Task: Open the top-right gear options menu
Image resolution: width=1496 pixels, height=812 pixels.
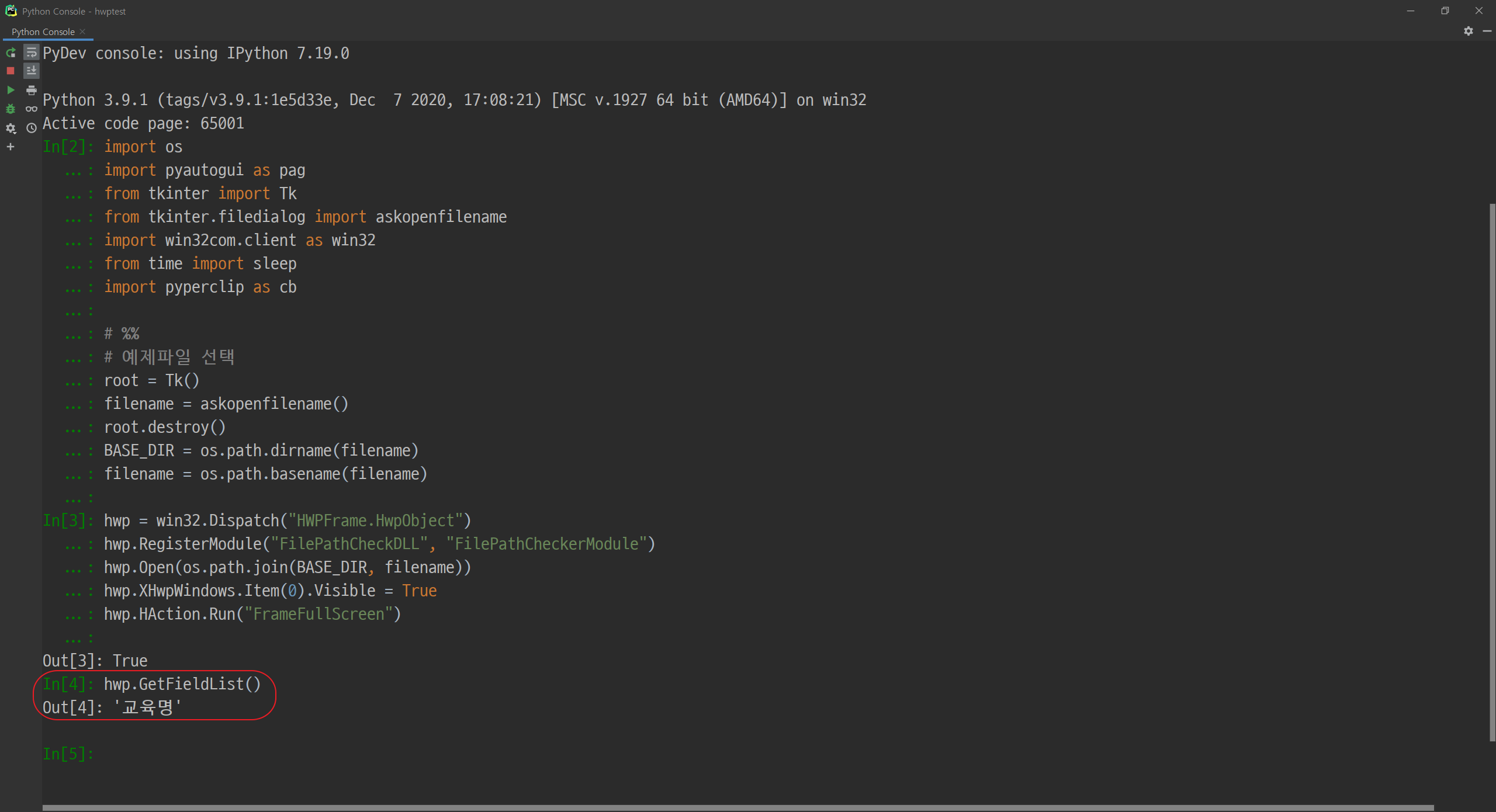Action: [x=1469, y=31]
